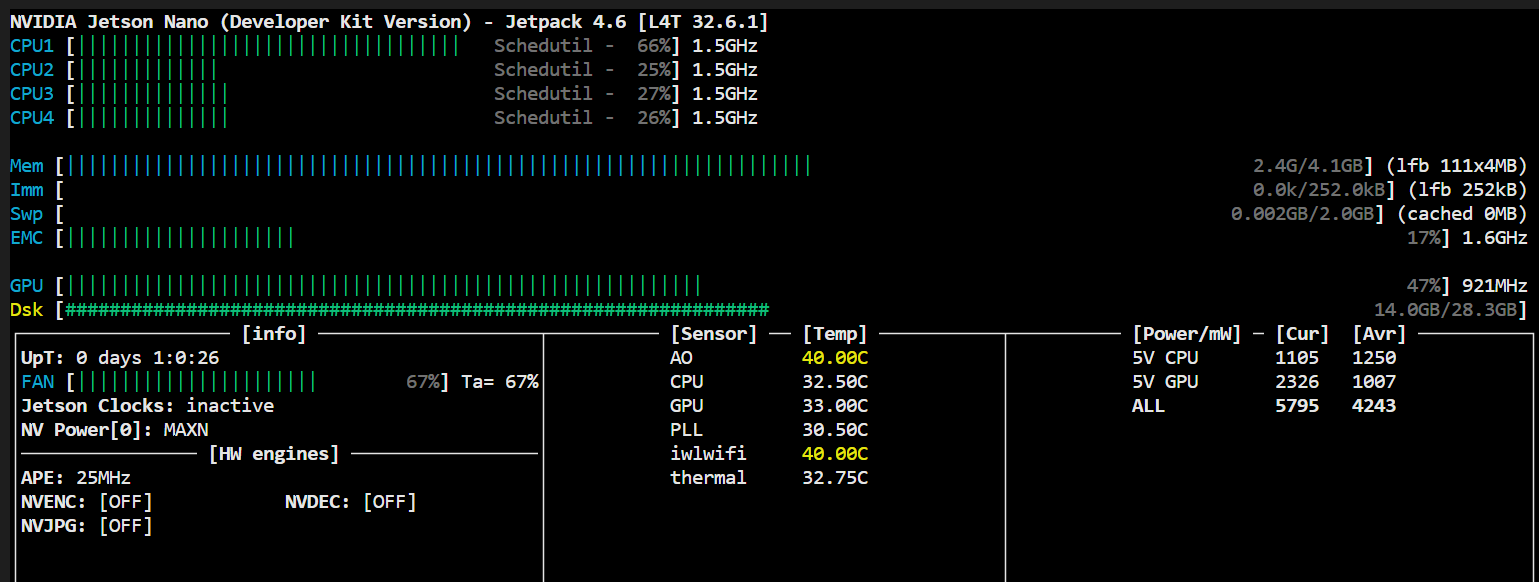Click the [Sensor] column header
1539x582 pixels.
tap(714, 334)
